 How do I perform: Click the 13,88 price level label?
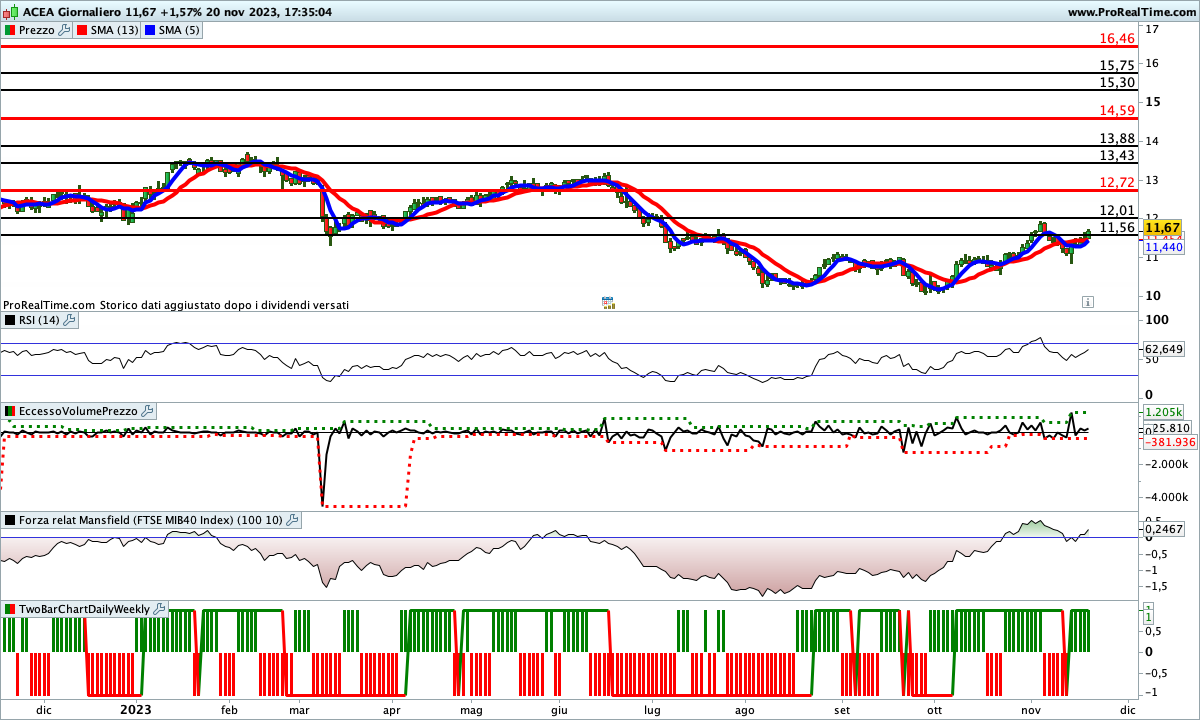point(1117,138)
